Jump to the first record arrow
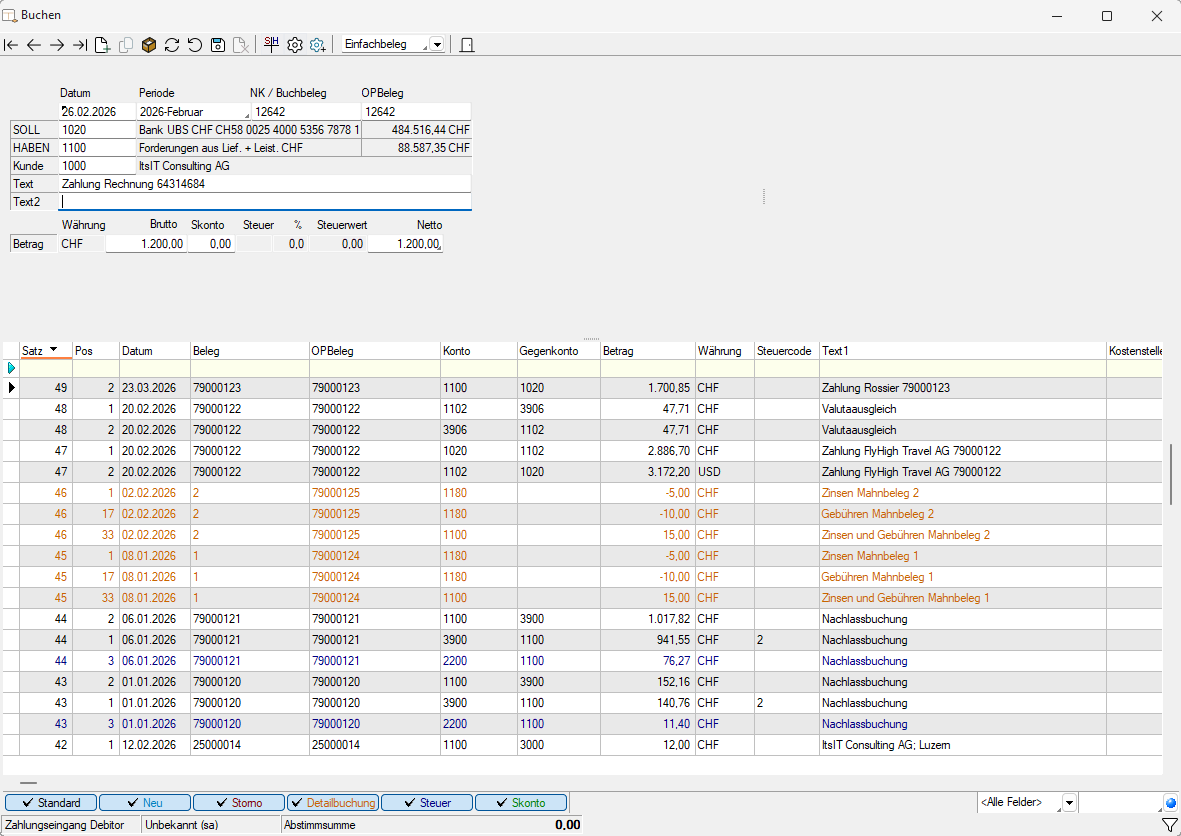Screen dimensions: 1181x836 click(x=11, y=45)
